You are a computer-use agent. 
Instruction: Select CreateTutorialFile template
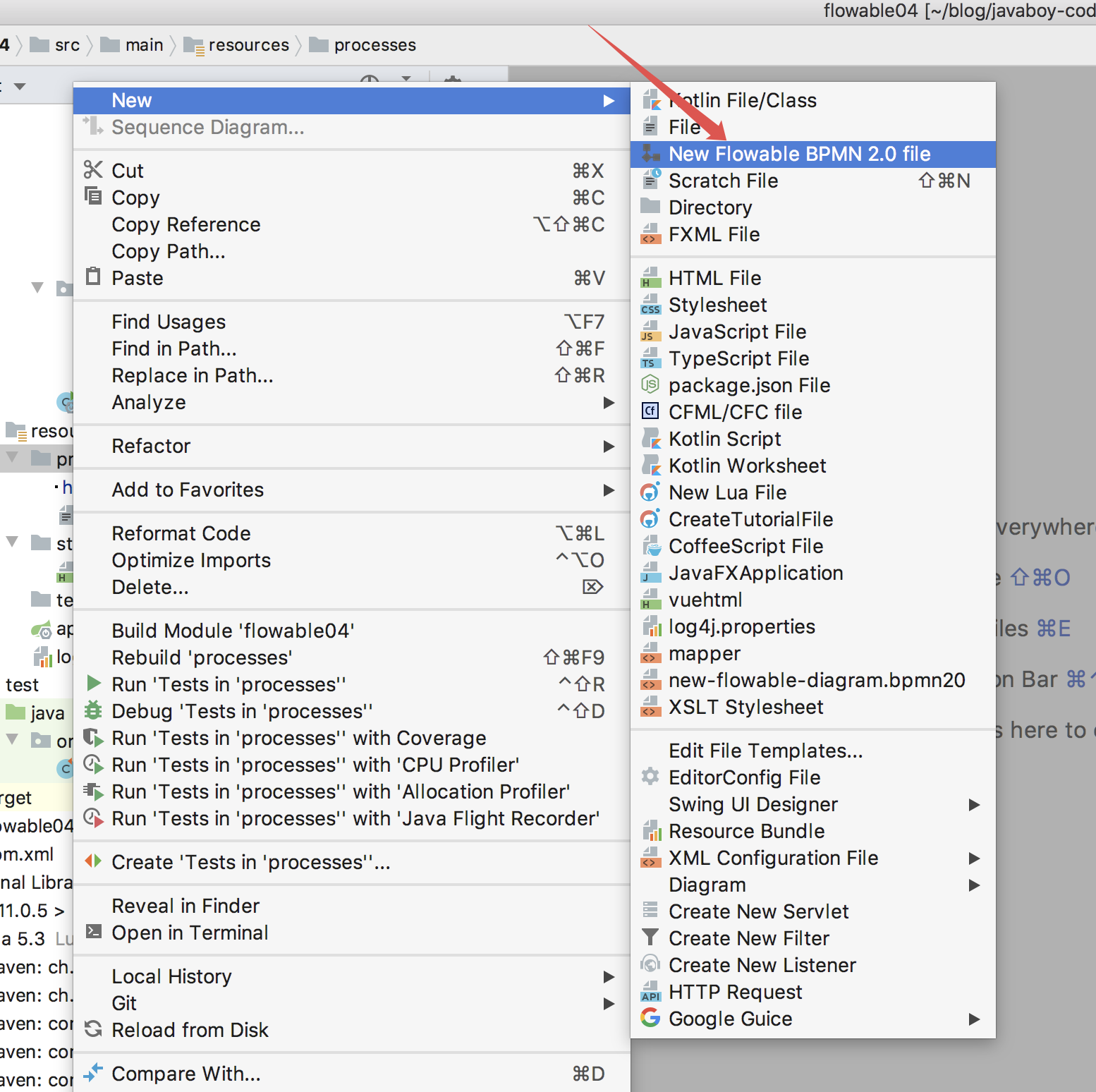tap(812, 519)
